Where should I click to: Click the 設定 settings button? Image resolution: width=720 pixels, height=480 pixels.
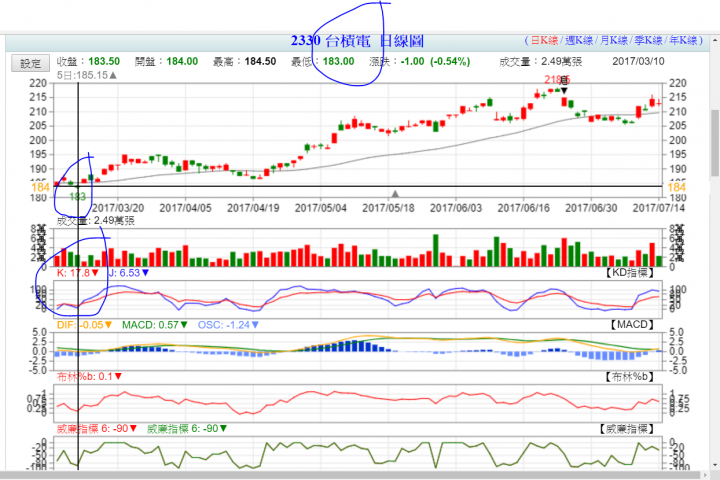30,63
